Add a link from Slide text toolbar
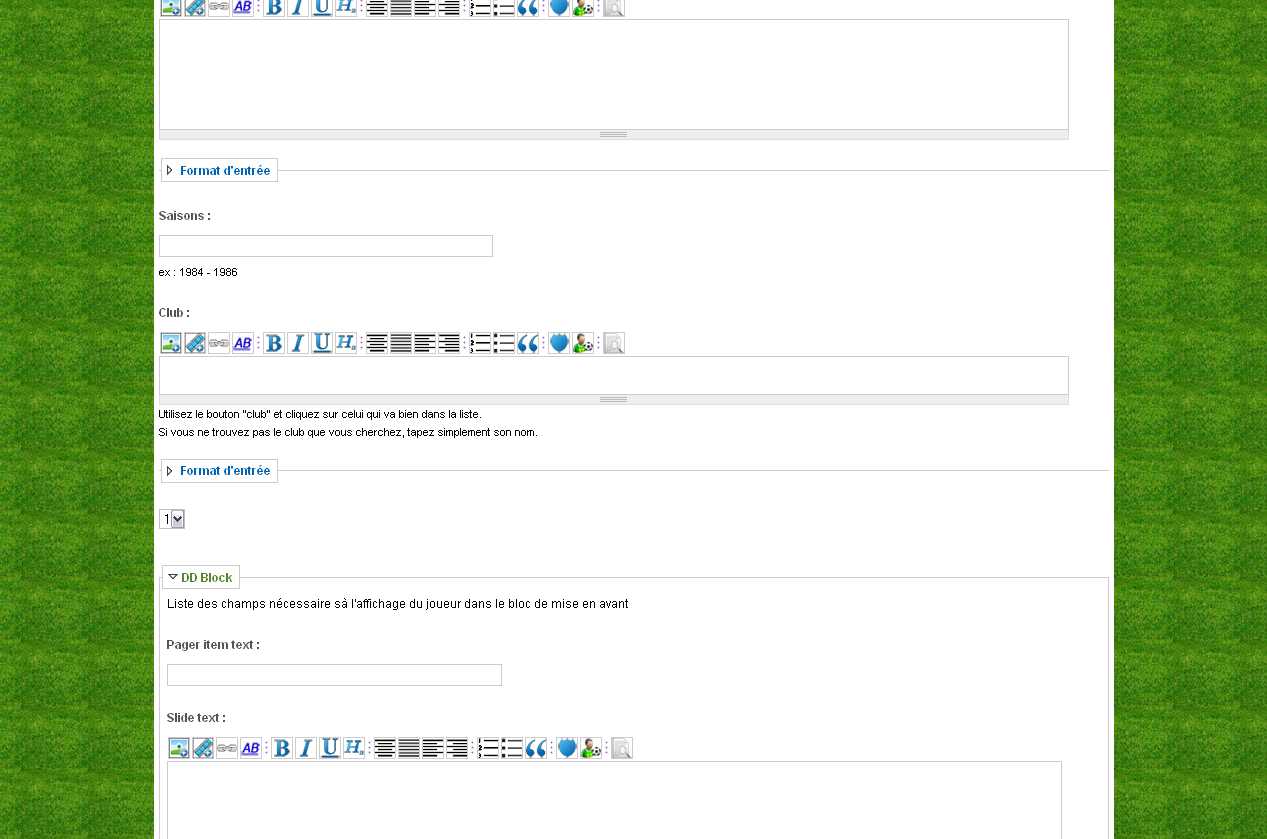The image size is (1267, 839). click(x=227, y=748)
